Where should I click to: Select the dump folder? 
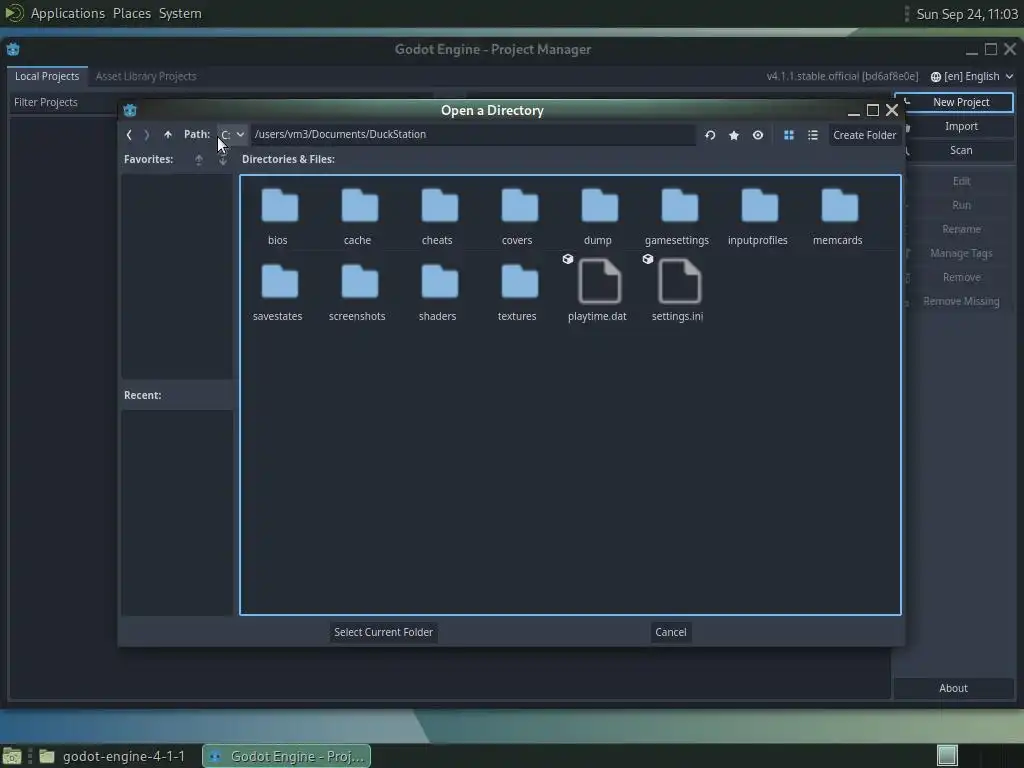click(x=598, y=217)
